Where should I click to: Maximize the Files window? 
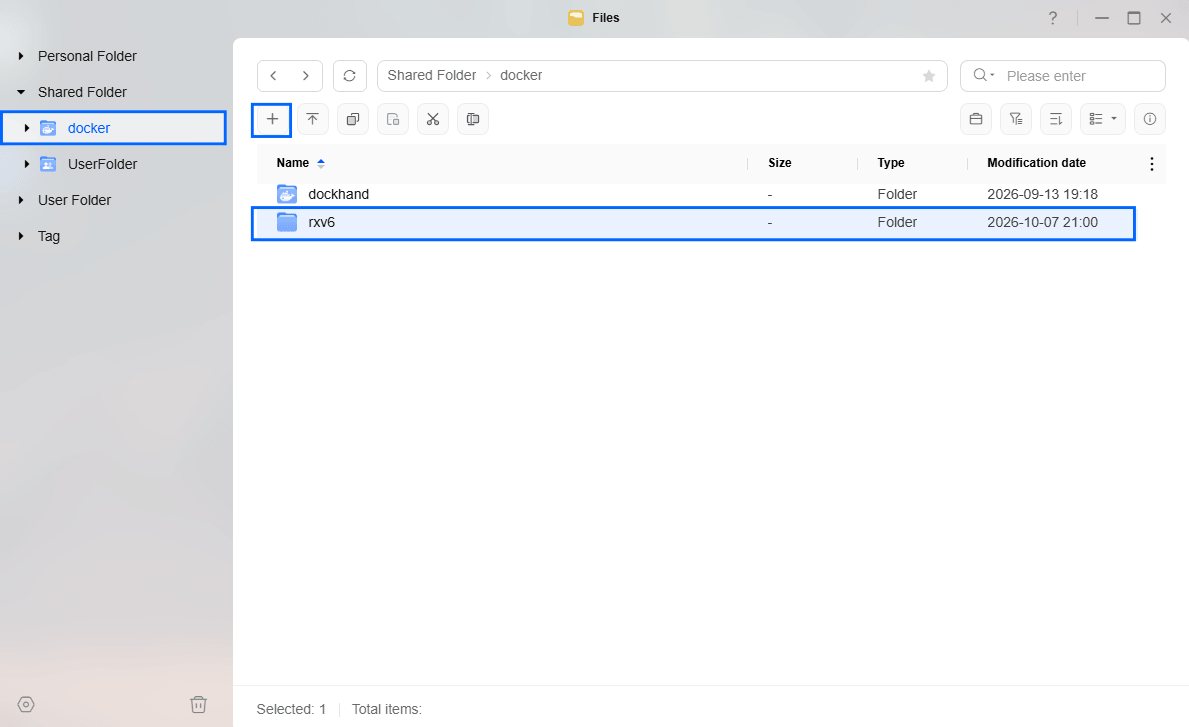tap(1134, 17)
